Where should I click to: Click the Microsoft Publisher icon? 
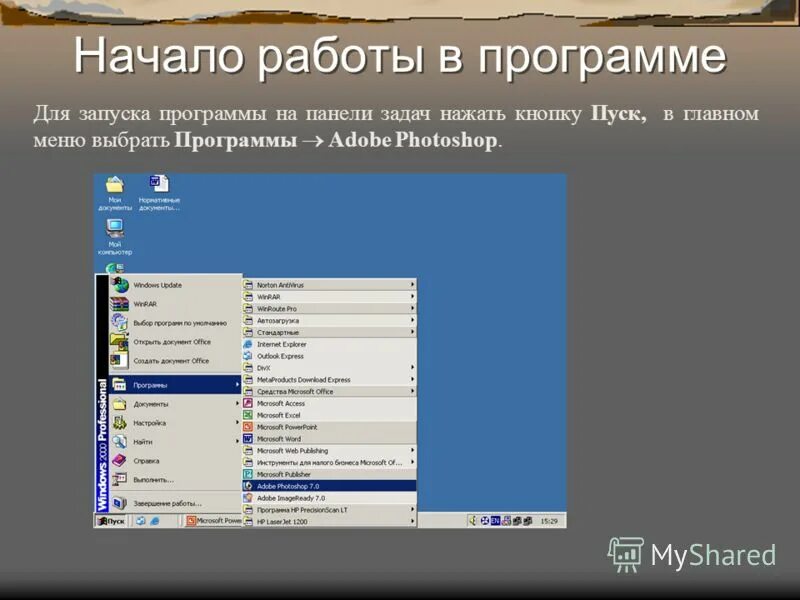click(248, 474)
